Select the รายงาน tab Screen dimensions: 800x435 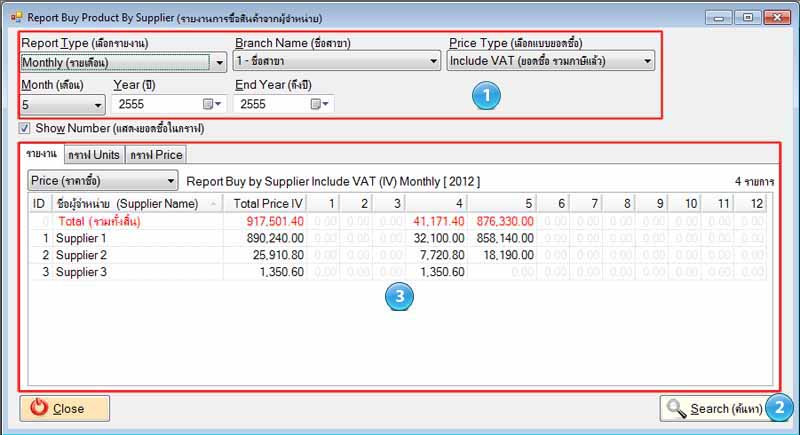[x=41, y=155]
